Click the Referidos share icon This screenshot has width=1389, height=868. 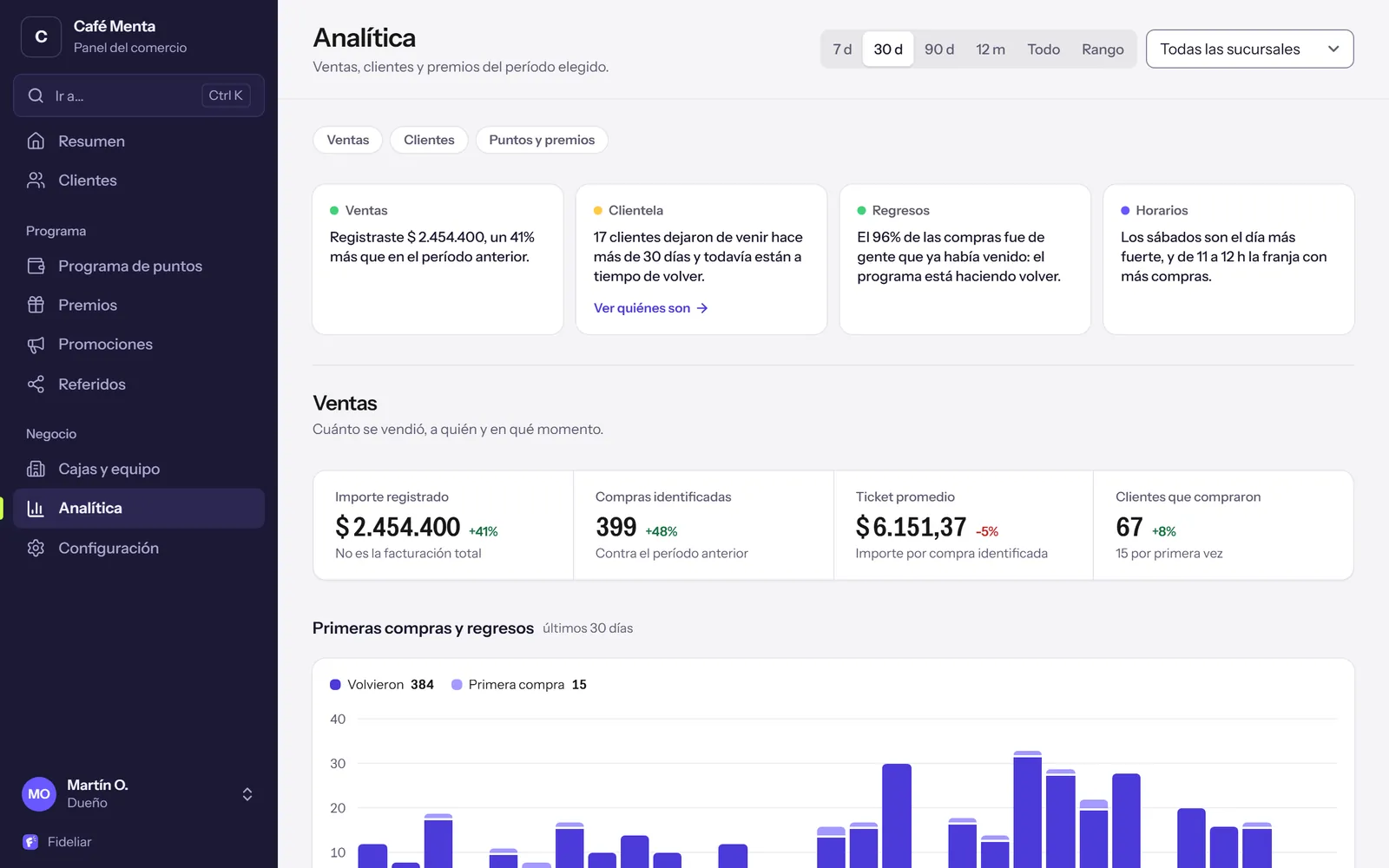(36, 384)
